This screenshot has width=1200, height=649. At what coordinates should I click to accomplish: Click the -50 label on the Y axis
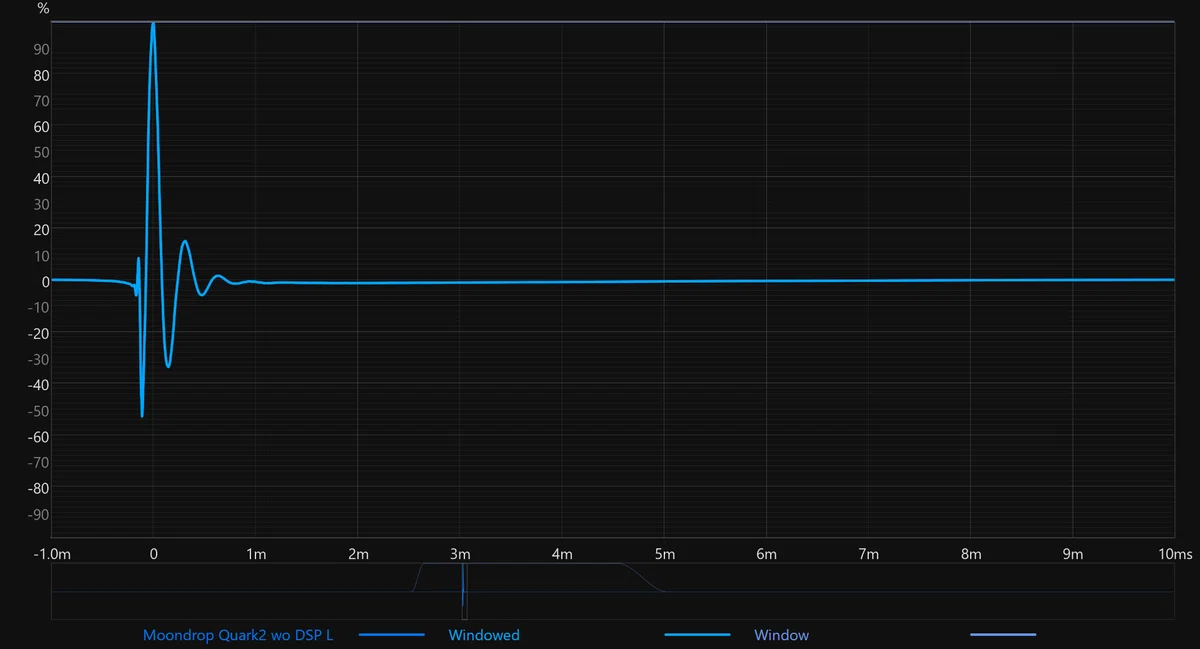[x=38, y=411]
